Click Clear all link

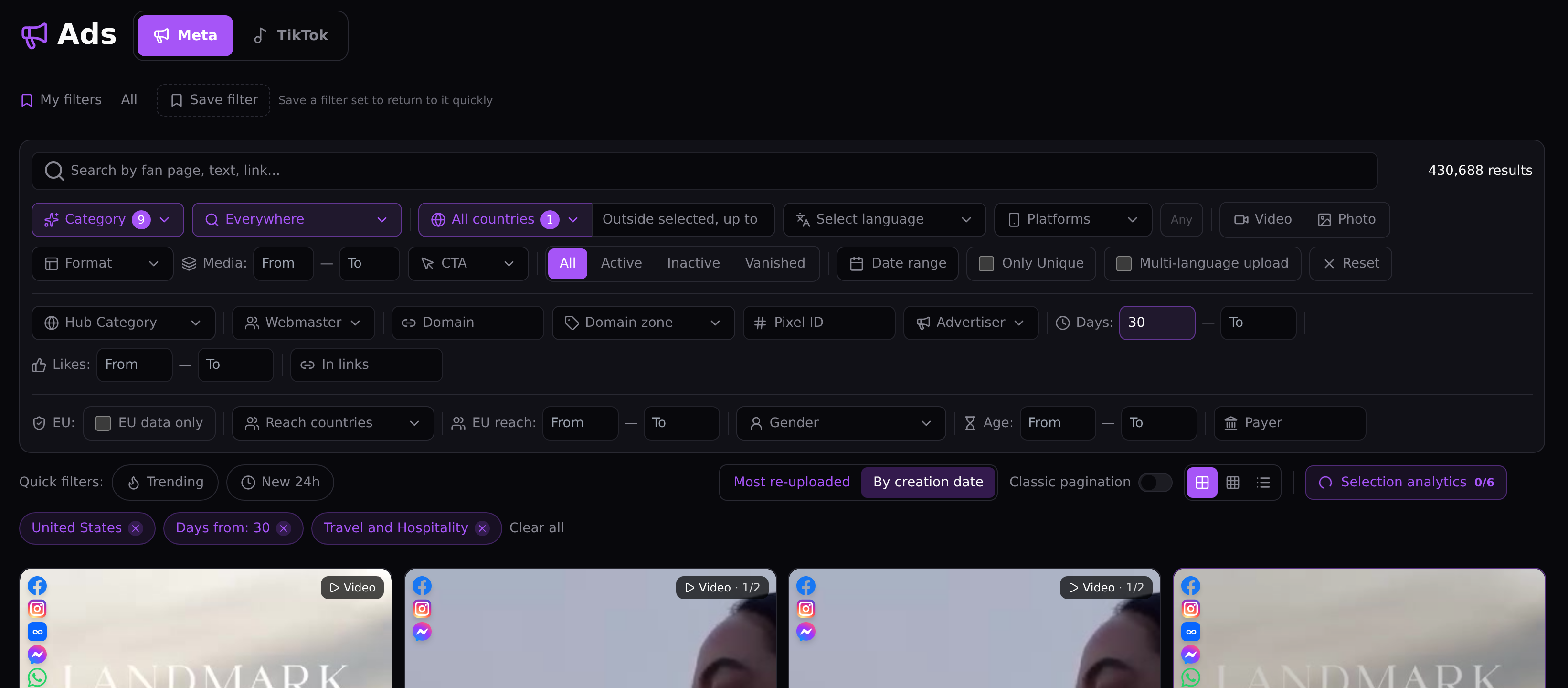[x=536, y=528]
